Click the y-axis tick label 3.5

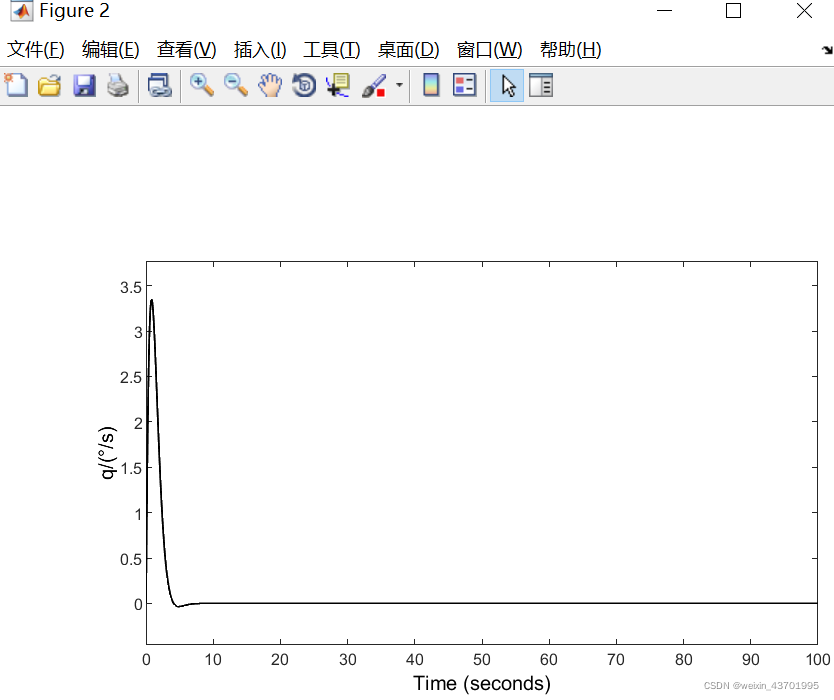click(131, 287)
